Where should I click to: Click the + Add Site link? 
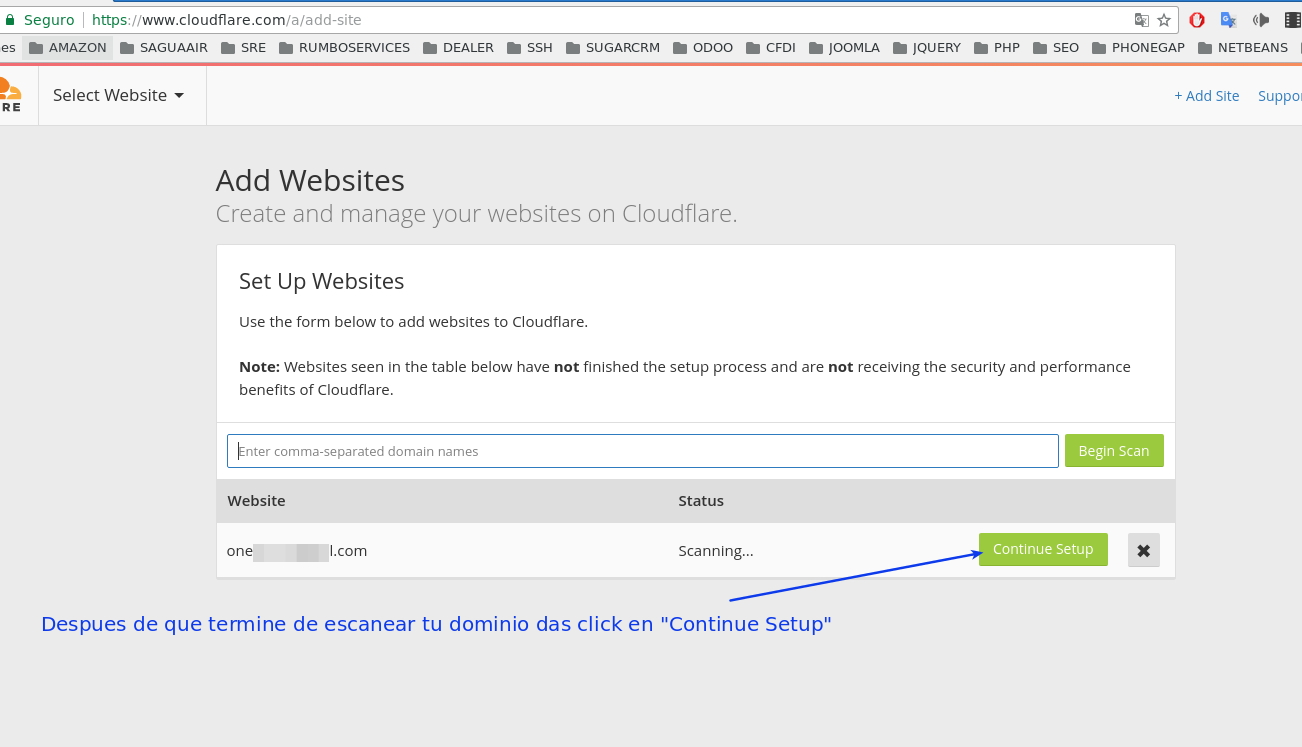pos(1207,96)
